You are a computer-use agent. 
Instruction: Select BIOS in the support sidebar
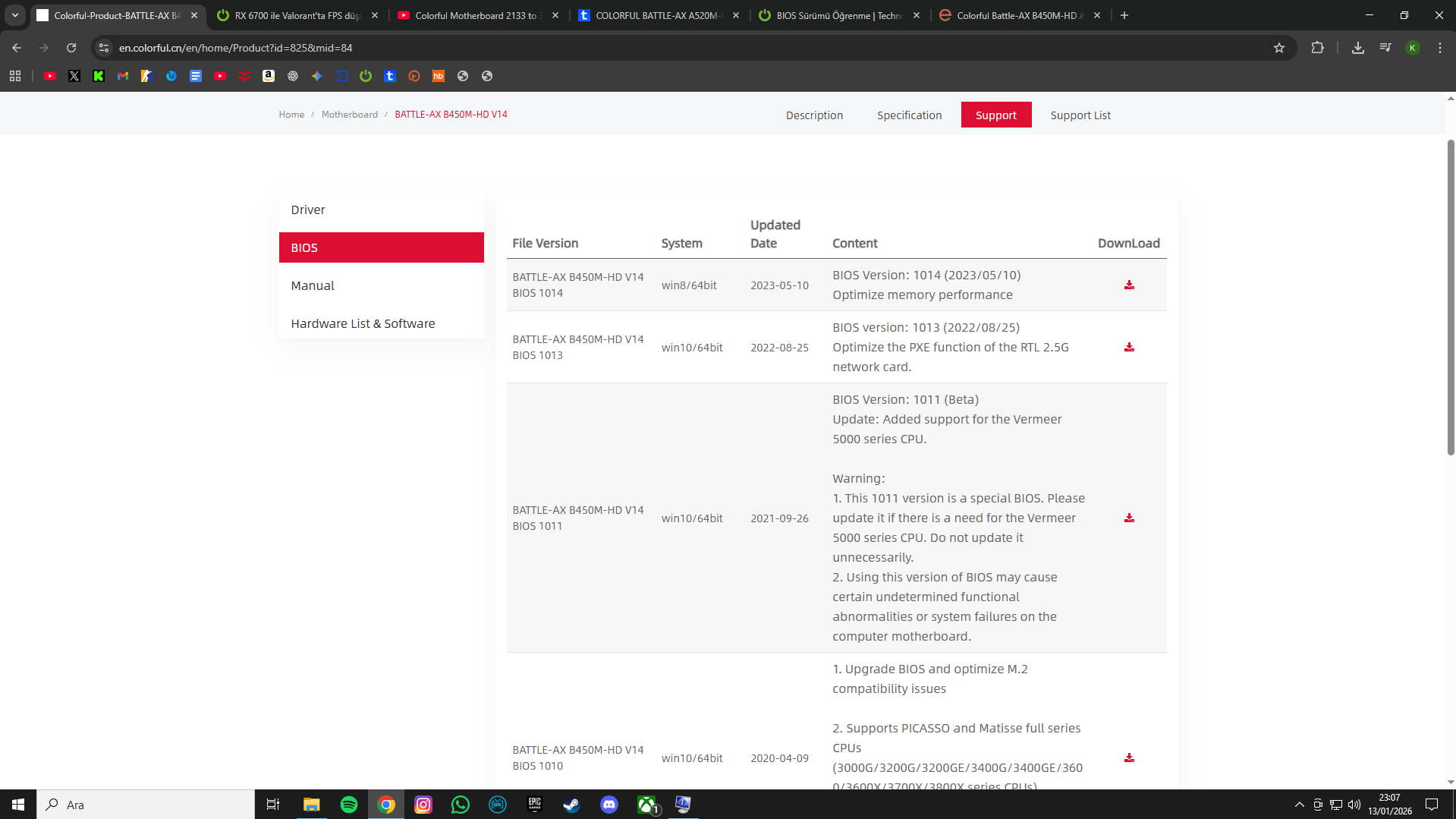click(x=382, y=247)
